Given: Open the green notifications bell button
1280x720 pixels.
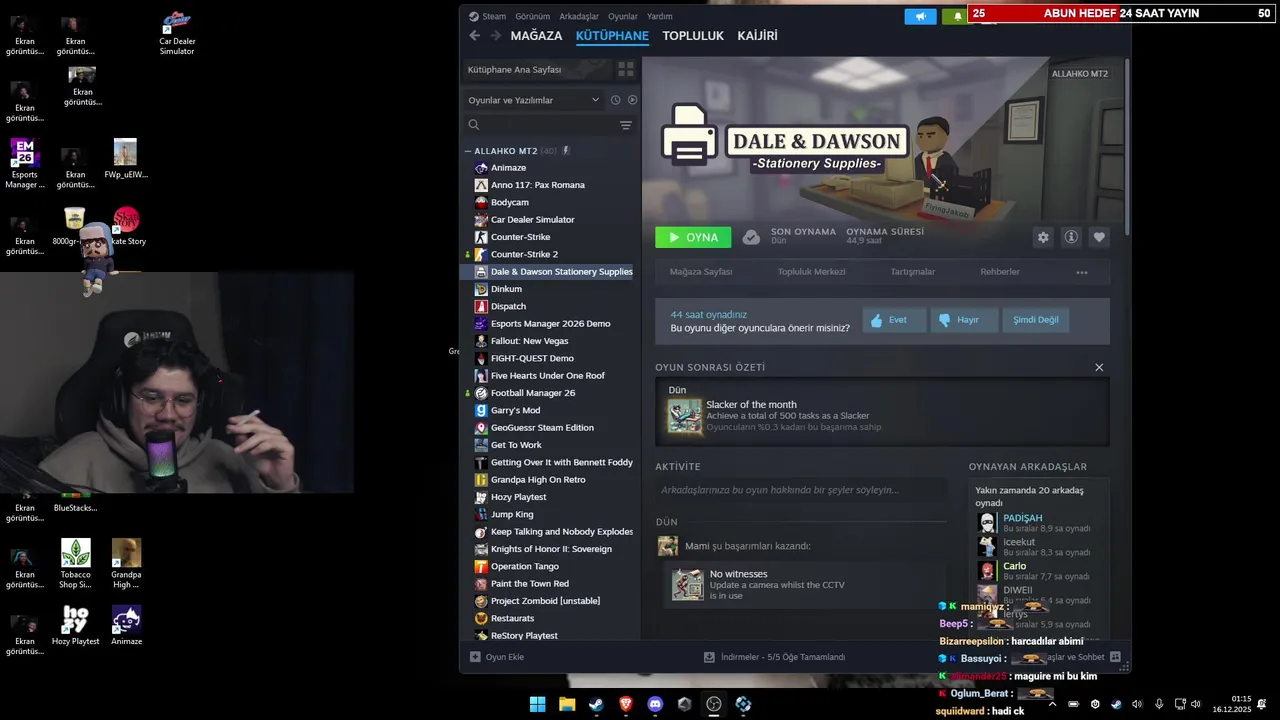Looking at the screenshot, I should (x=956, y=16).
